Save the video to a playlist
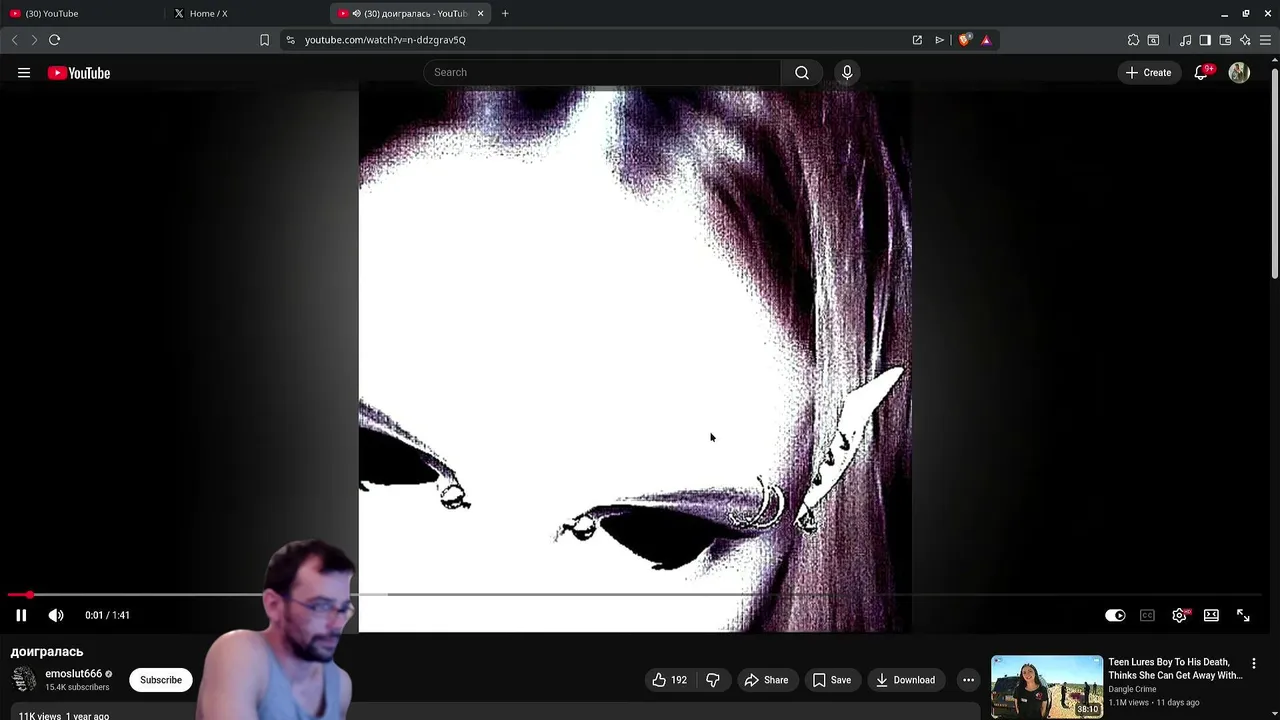The image size is (1280, 720). 831,680
